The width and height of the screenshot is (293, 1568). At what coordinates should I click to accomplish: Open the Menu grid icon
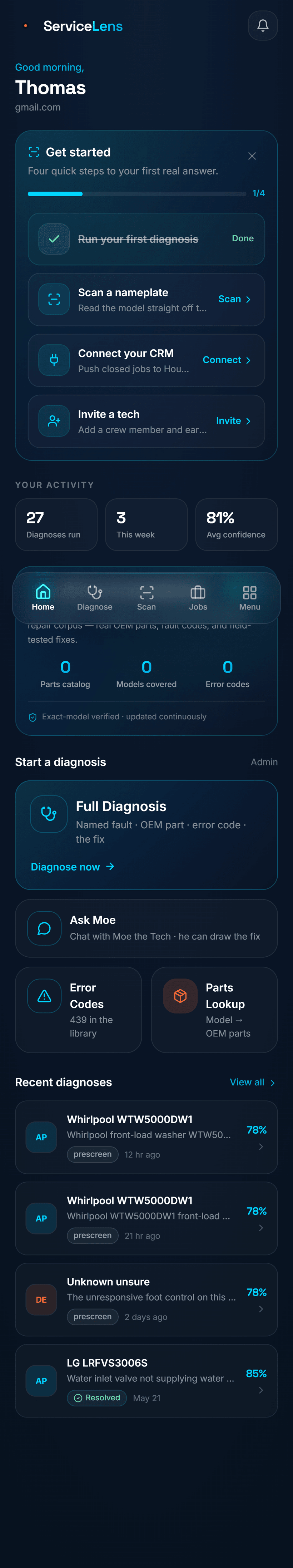(250, 592)
